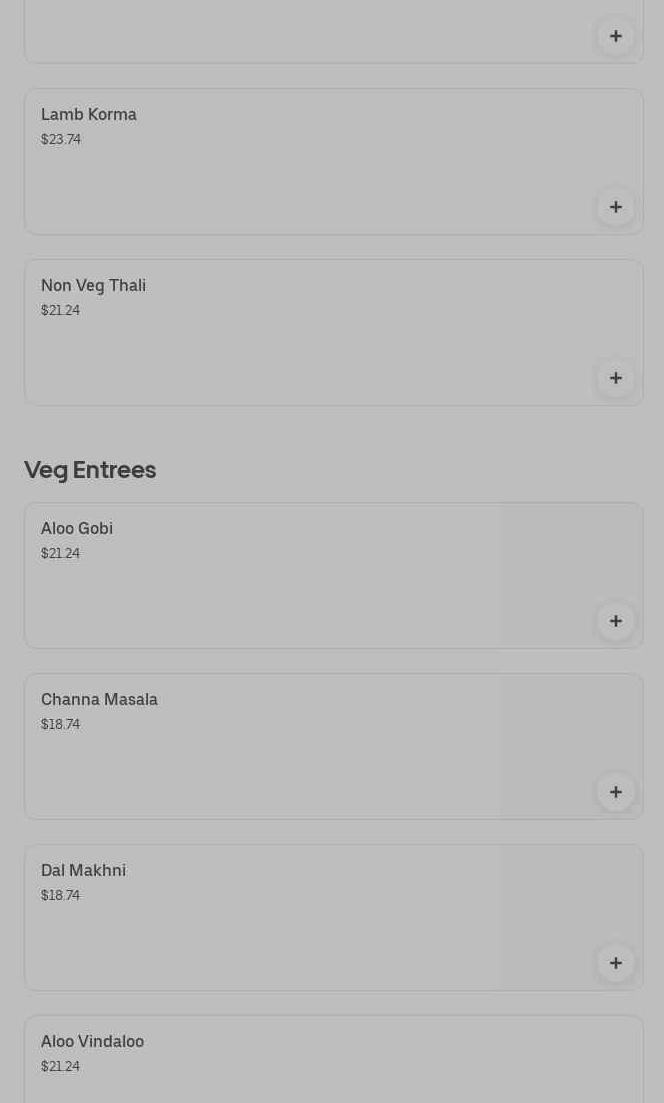664x1103 pixels.
Task: Add Aloo Gobi to cart
Action: click(616, 621)
